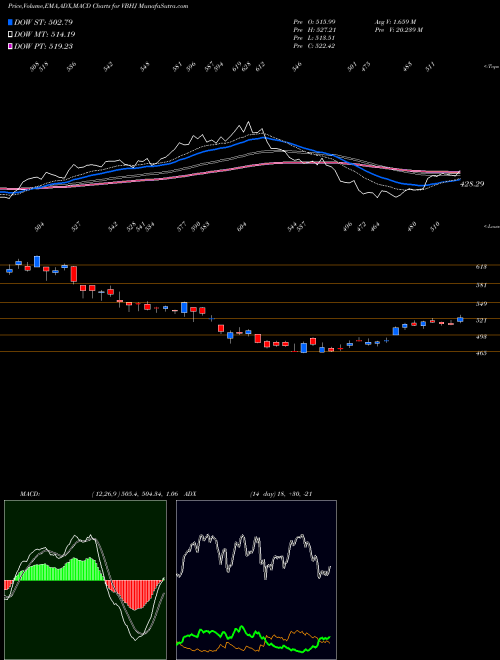Click the blue DOW ST legend swatch

click(11, 22)
